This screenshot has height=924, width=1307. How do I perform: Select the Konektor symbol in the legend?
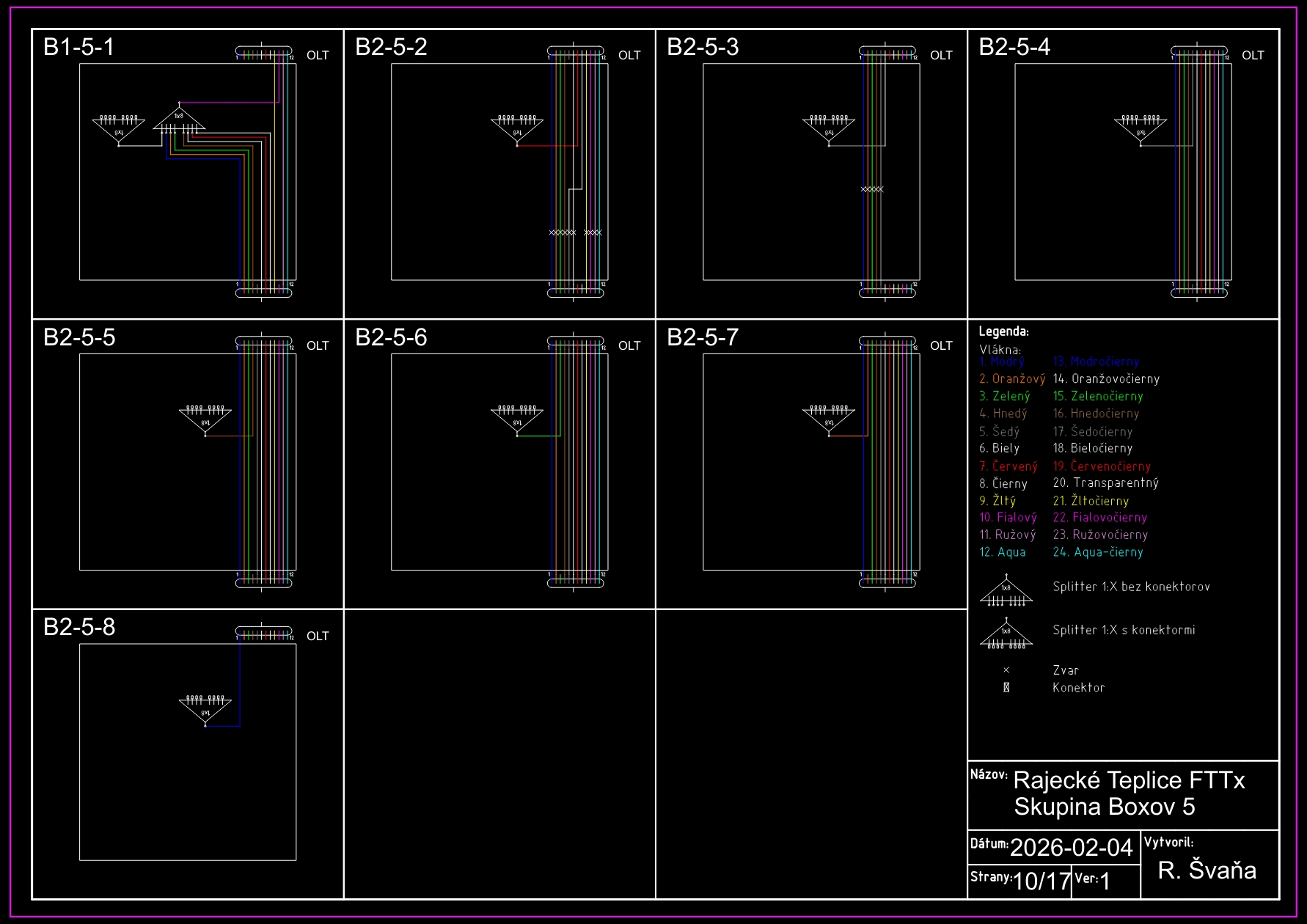click(x=1006, y=688)
